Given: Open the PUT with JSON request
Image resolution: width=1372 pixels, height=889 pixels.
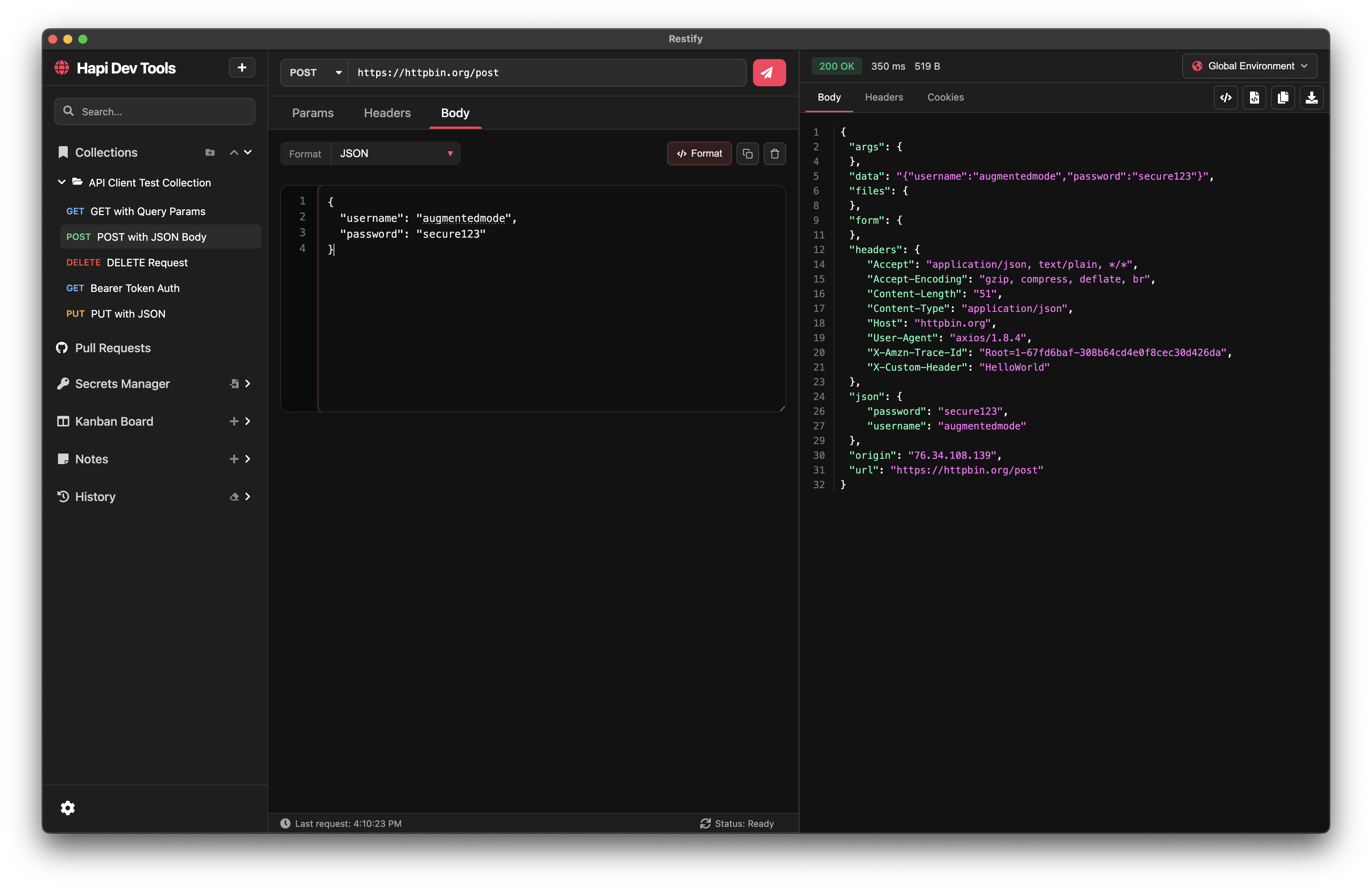Looking at the screenshot, I should coord(160,314).
